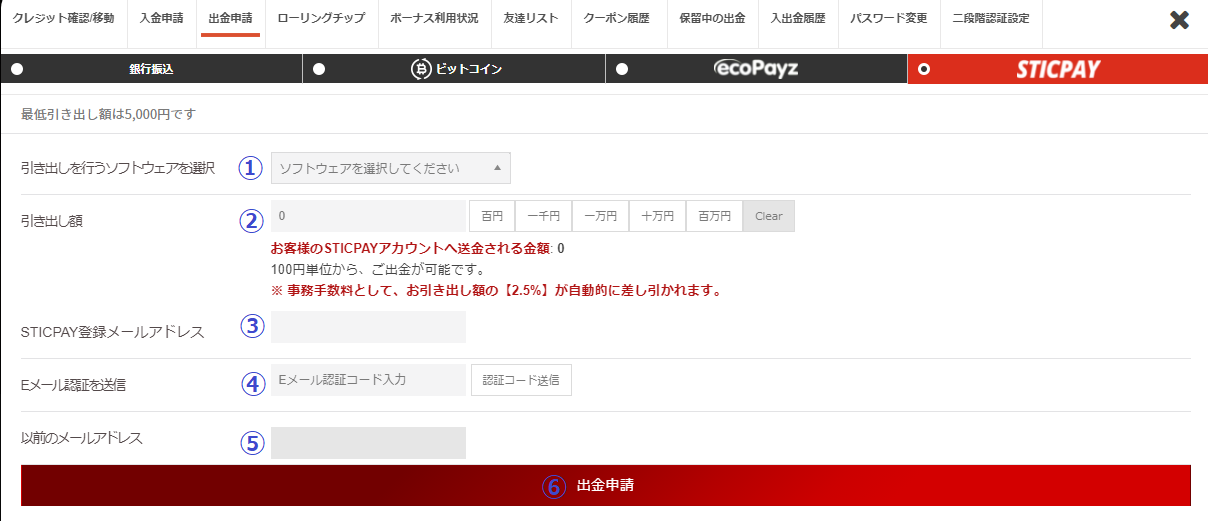Focus the 引き出し額 amount field
Screen dimensions: 1208x521
(368, 216)
